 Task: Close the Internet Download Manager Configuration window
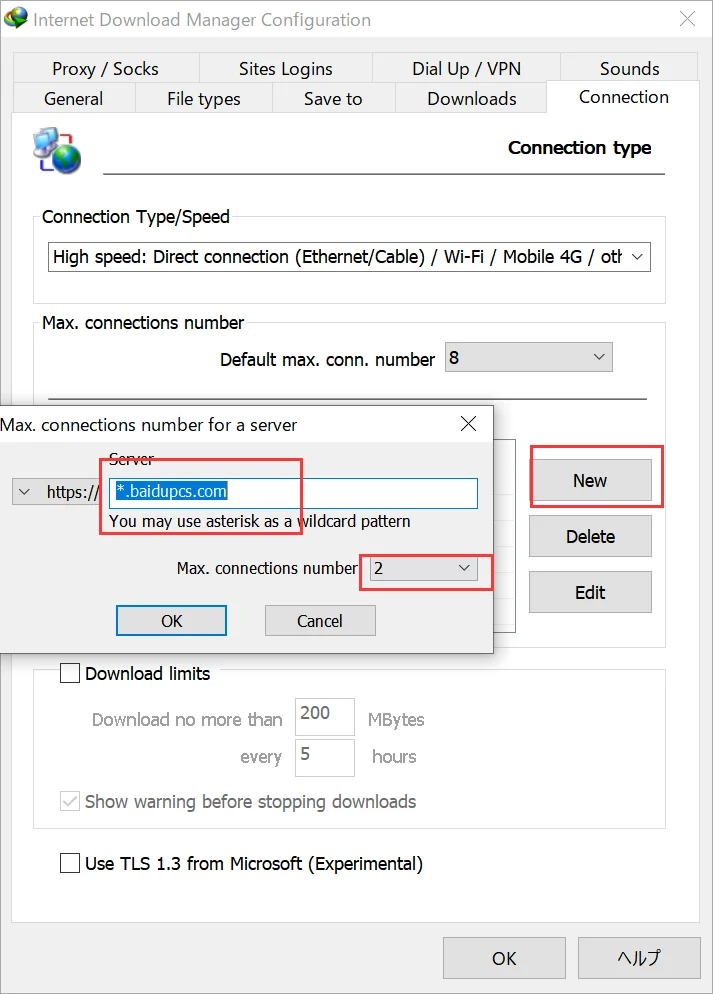pyautogui.click(x=687, y=19)
